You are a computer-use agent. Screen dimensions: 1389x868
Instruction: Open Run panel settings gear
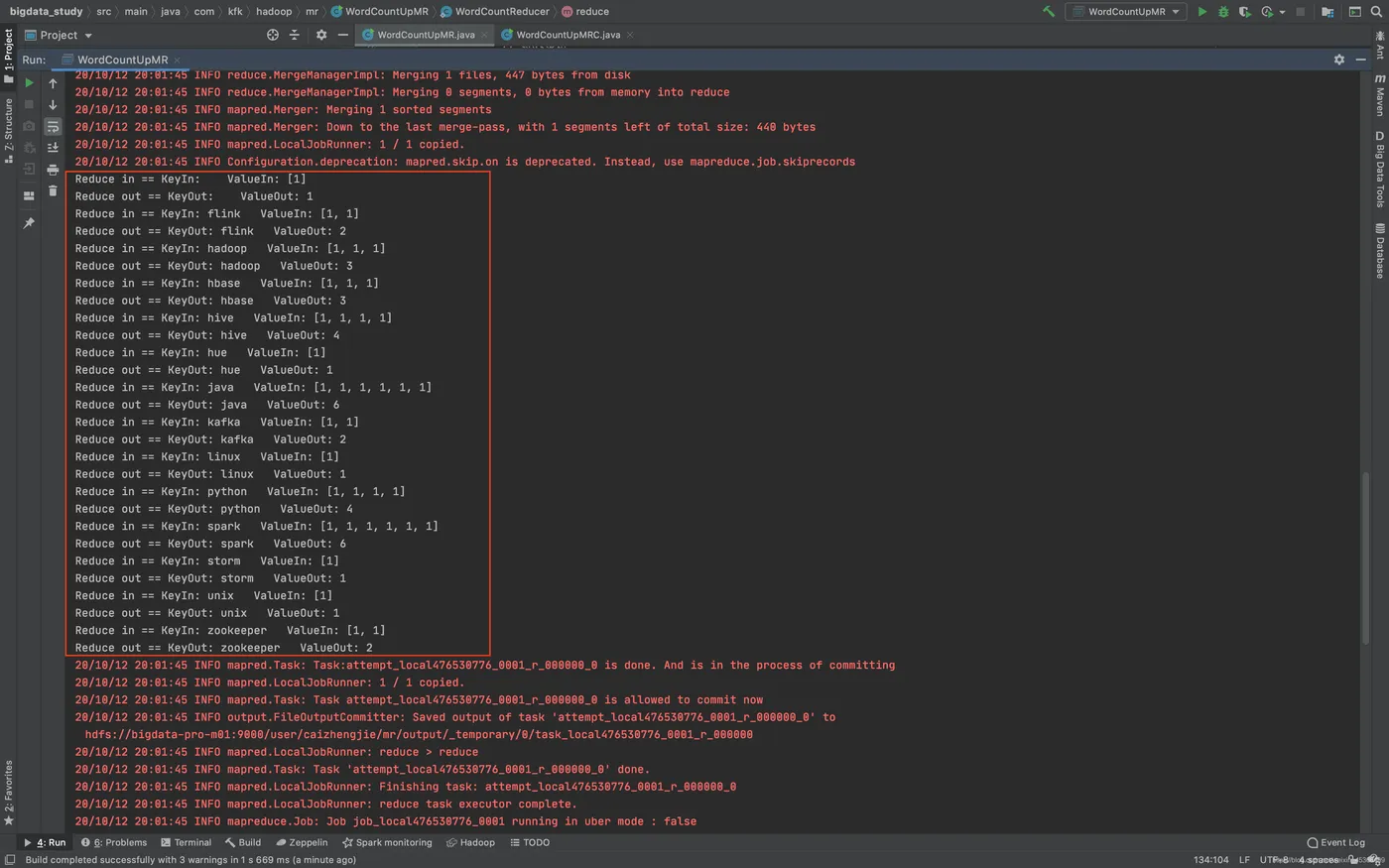point(1338,60)
